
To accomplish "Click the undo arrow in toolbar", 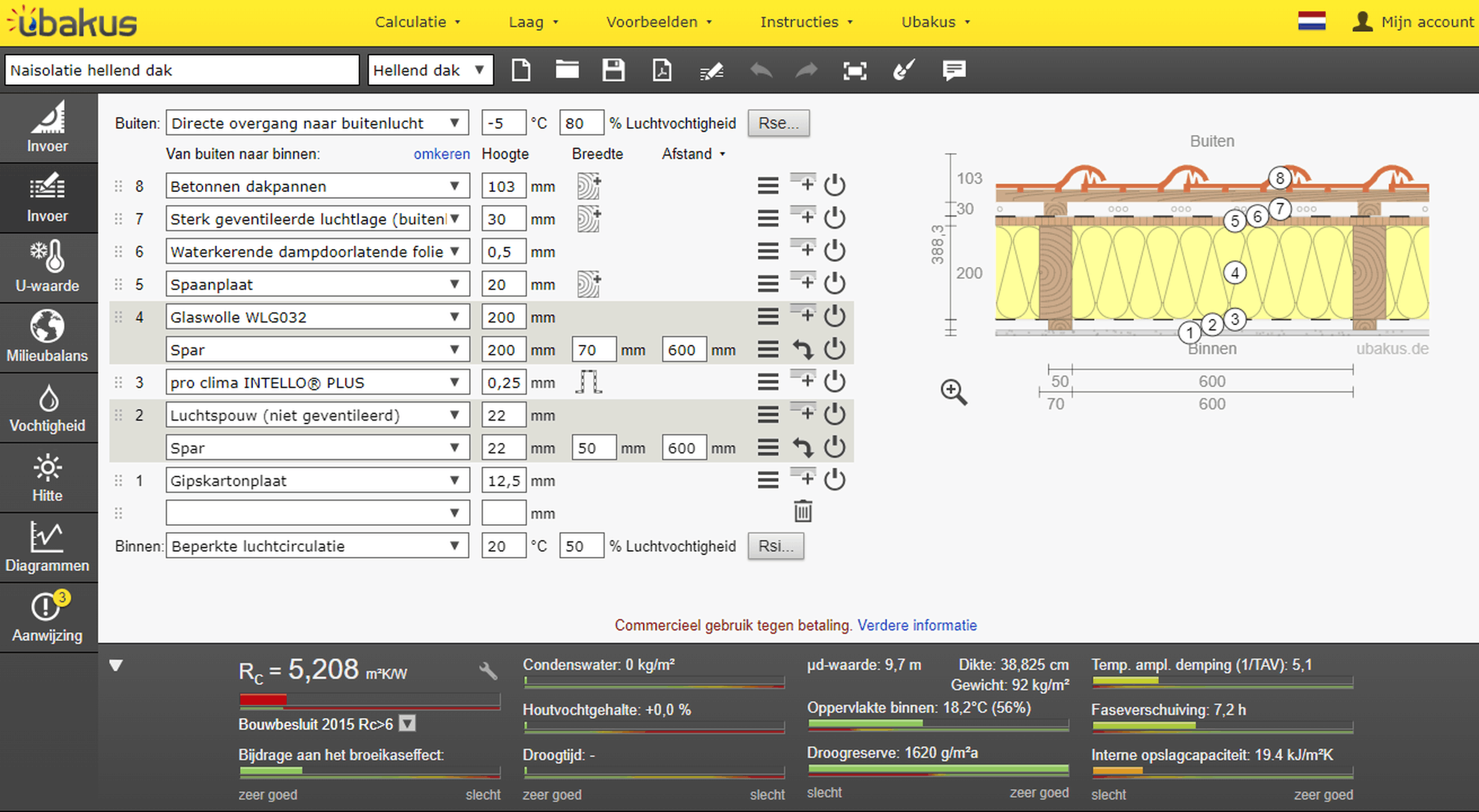I will 761,70.
